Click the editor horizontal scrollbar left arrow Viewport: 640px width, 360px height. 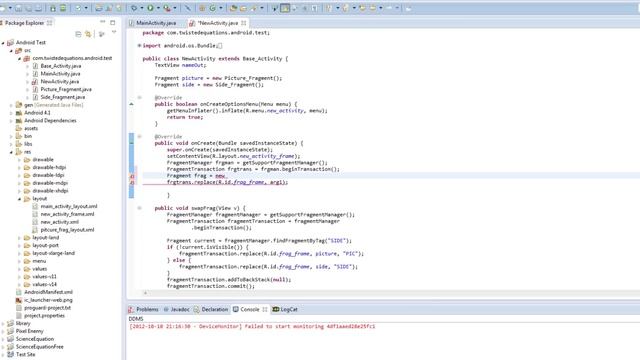tap(145, 293)
